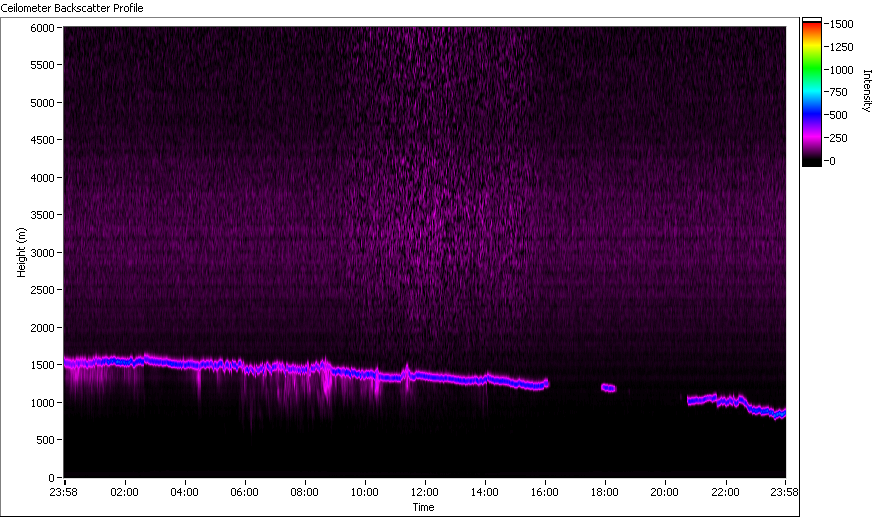Click the cloud layer segment starting near 21:00
This screenshot has width=876, height=517.
736,406
